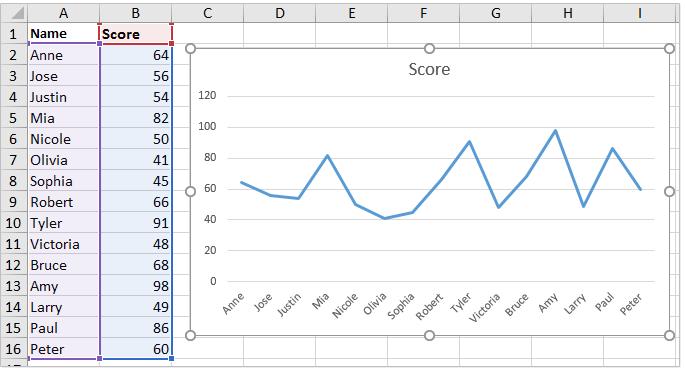
Task: Click the chart's left-middle resize handle
Action: [190, 191]
